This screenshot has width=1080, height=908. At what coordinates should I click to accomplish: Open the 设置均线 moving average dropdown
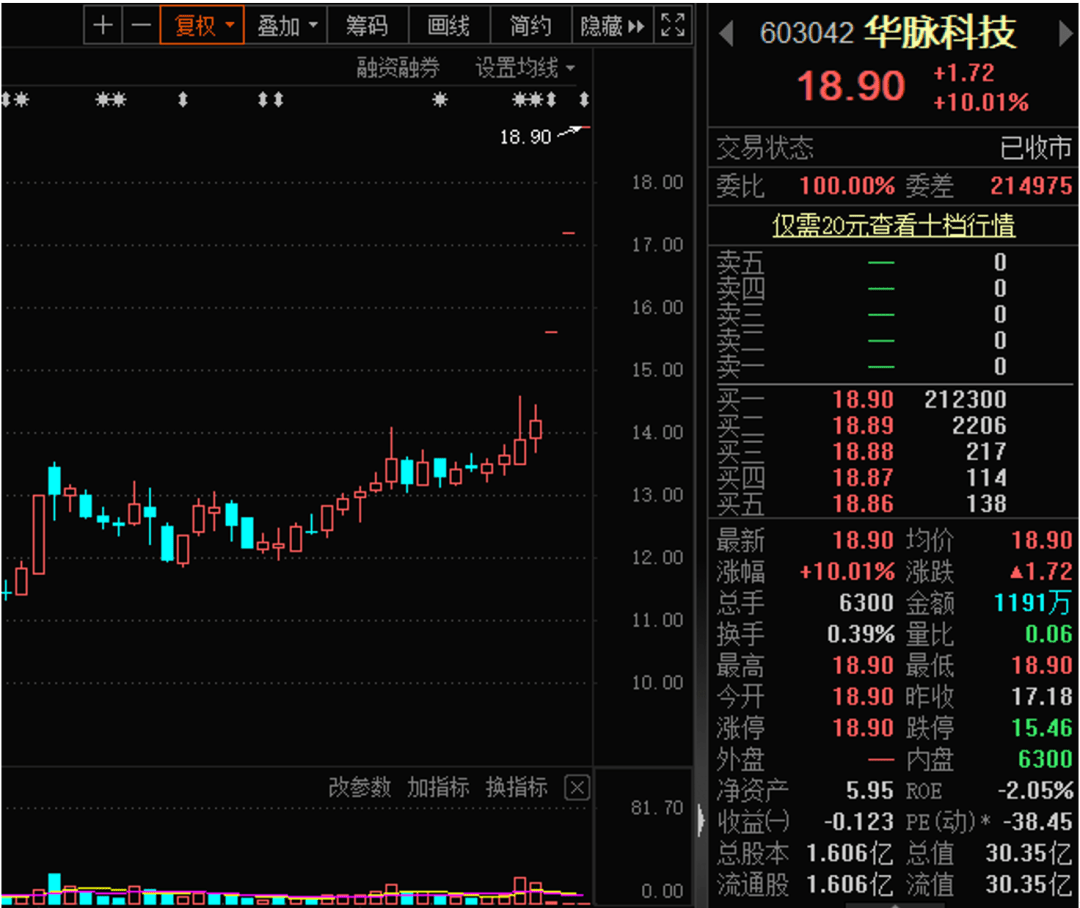click(524, 68)
